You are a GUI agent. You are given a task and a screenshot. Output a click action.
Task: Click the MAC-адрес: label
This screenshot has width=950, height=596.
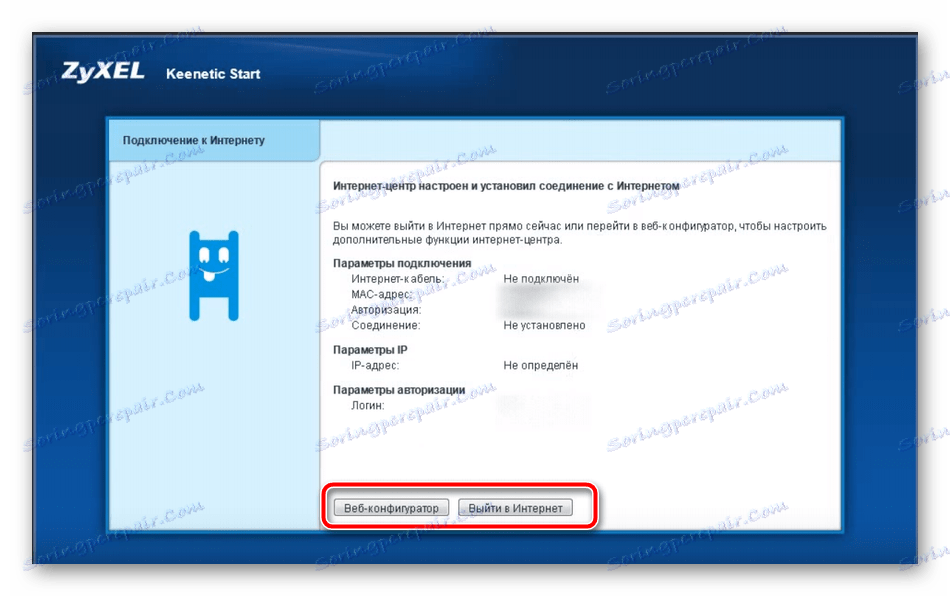click(382, 294)
